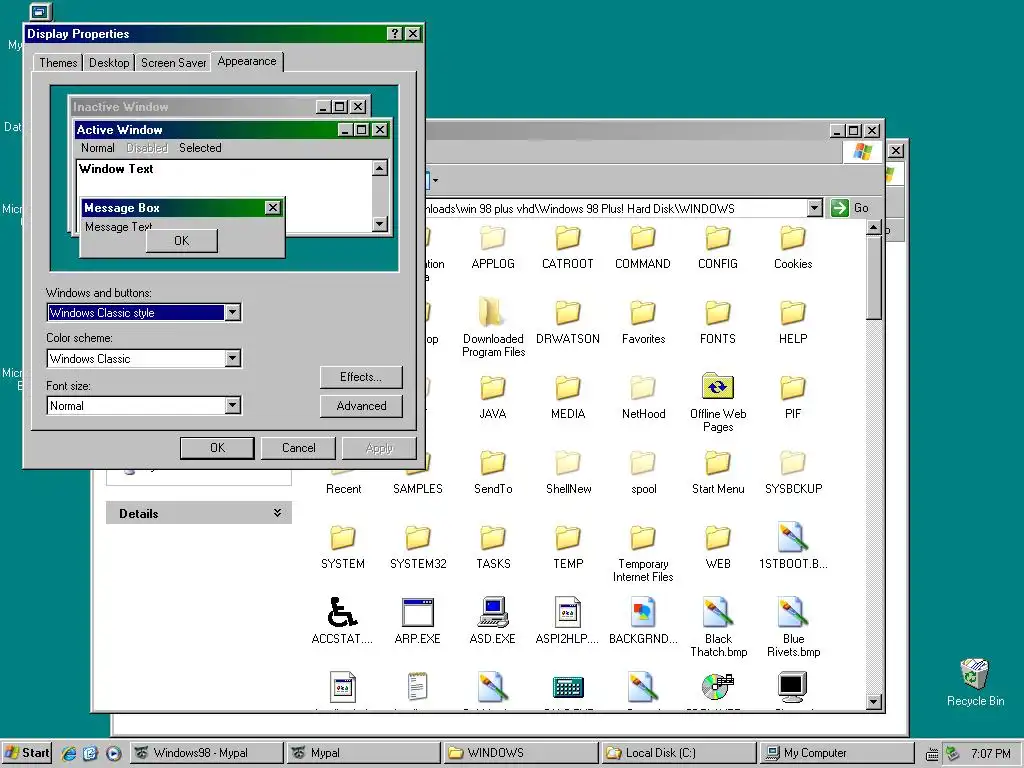Switch to the Themes tab
Viewport: 1024px width, 768px height.
pyautogui.click(x=58, y=63)
